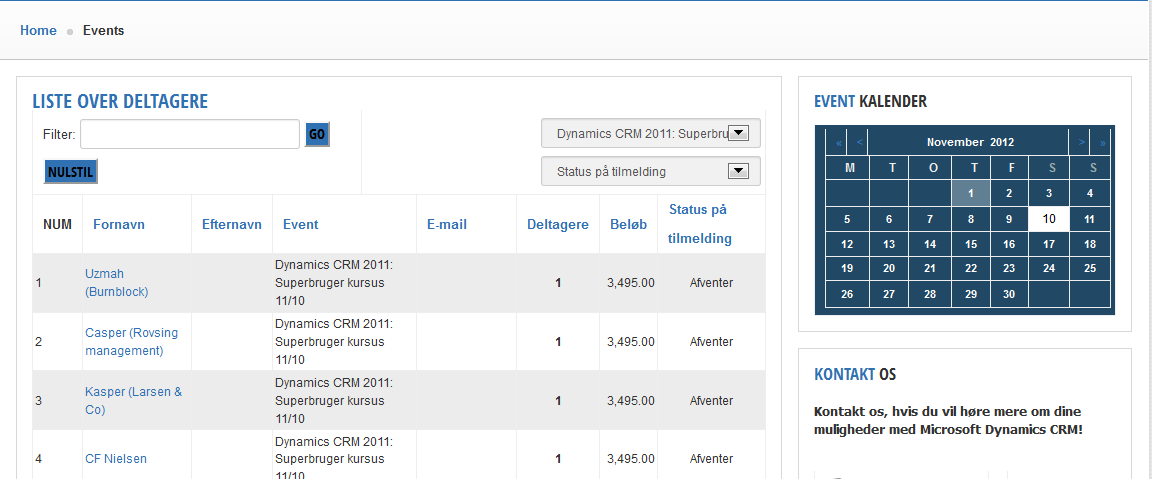Advance calendar to next year
The width and height of the screenshot is (1152, 479).
coord(1102,143)
